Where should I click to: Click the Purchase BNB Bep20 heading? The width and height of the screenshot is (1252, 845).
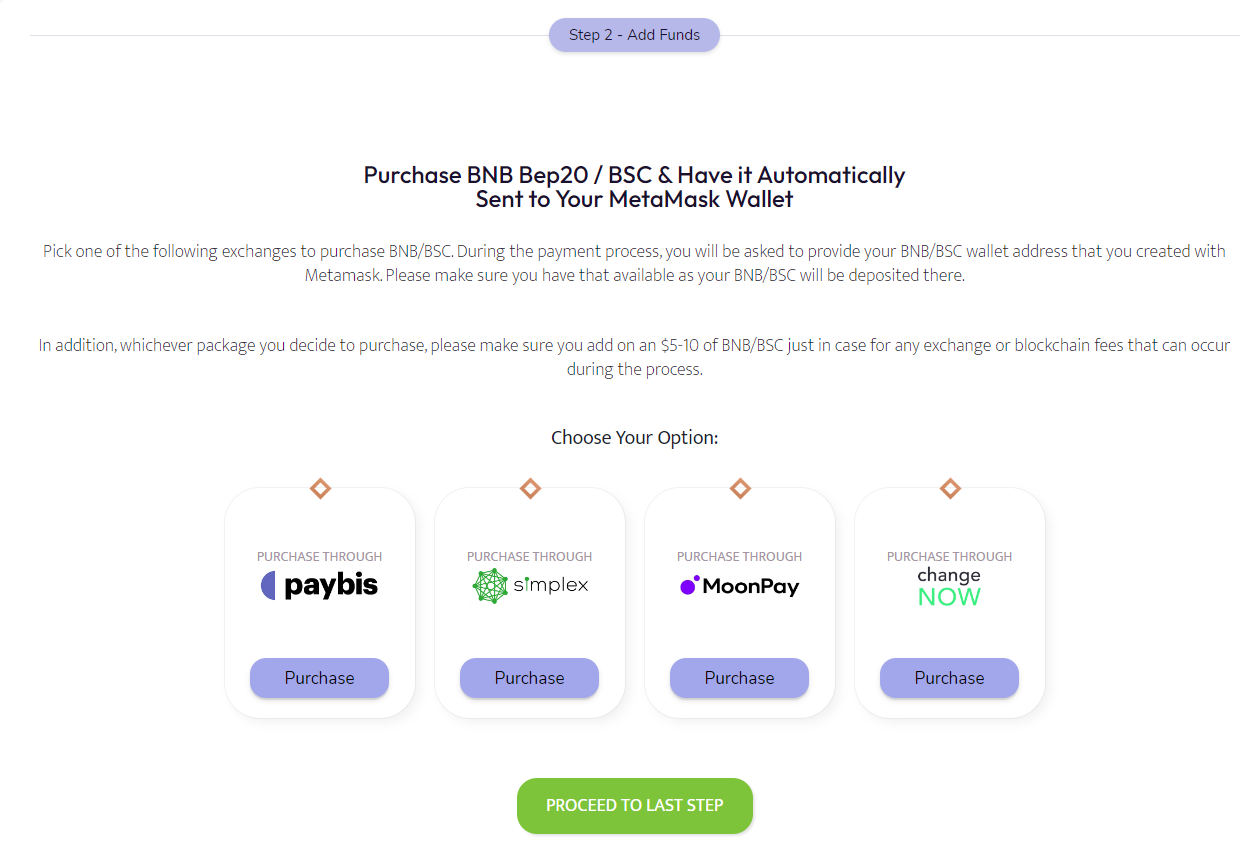[634, 187]
